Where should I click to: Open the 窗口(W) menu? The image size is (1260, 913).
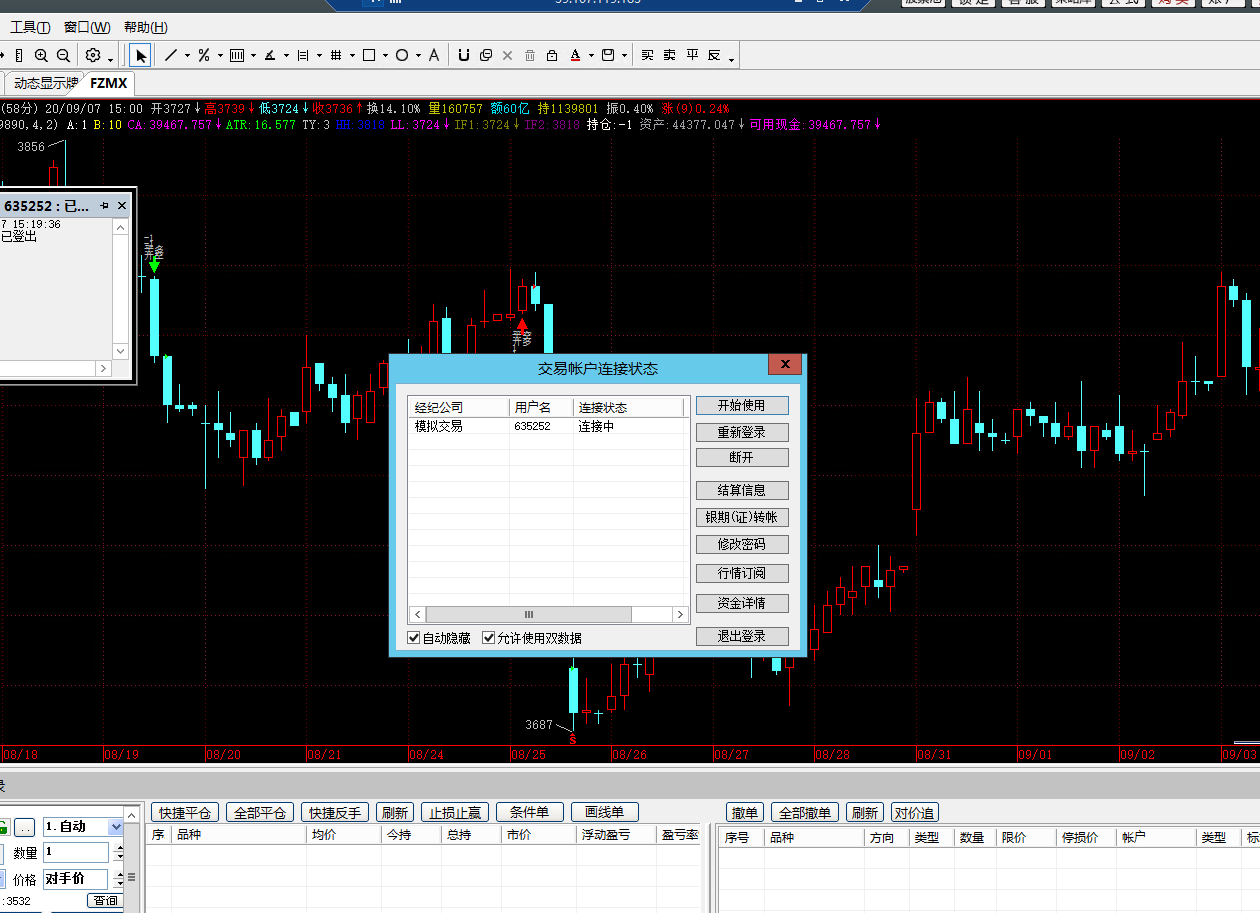88,27
